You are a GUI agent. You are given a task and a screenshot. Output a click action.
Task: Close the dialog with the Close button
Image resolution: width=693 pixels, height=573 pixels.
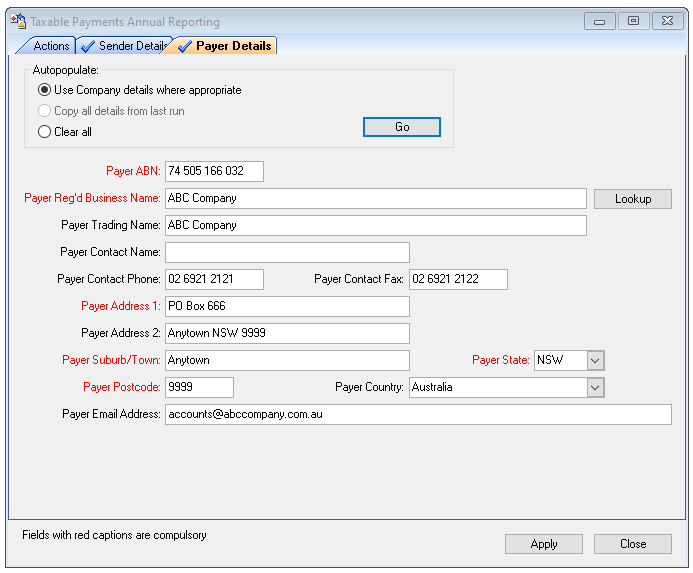[632, 544]
